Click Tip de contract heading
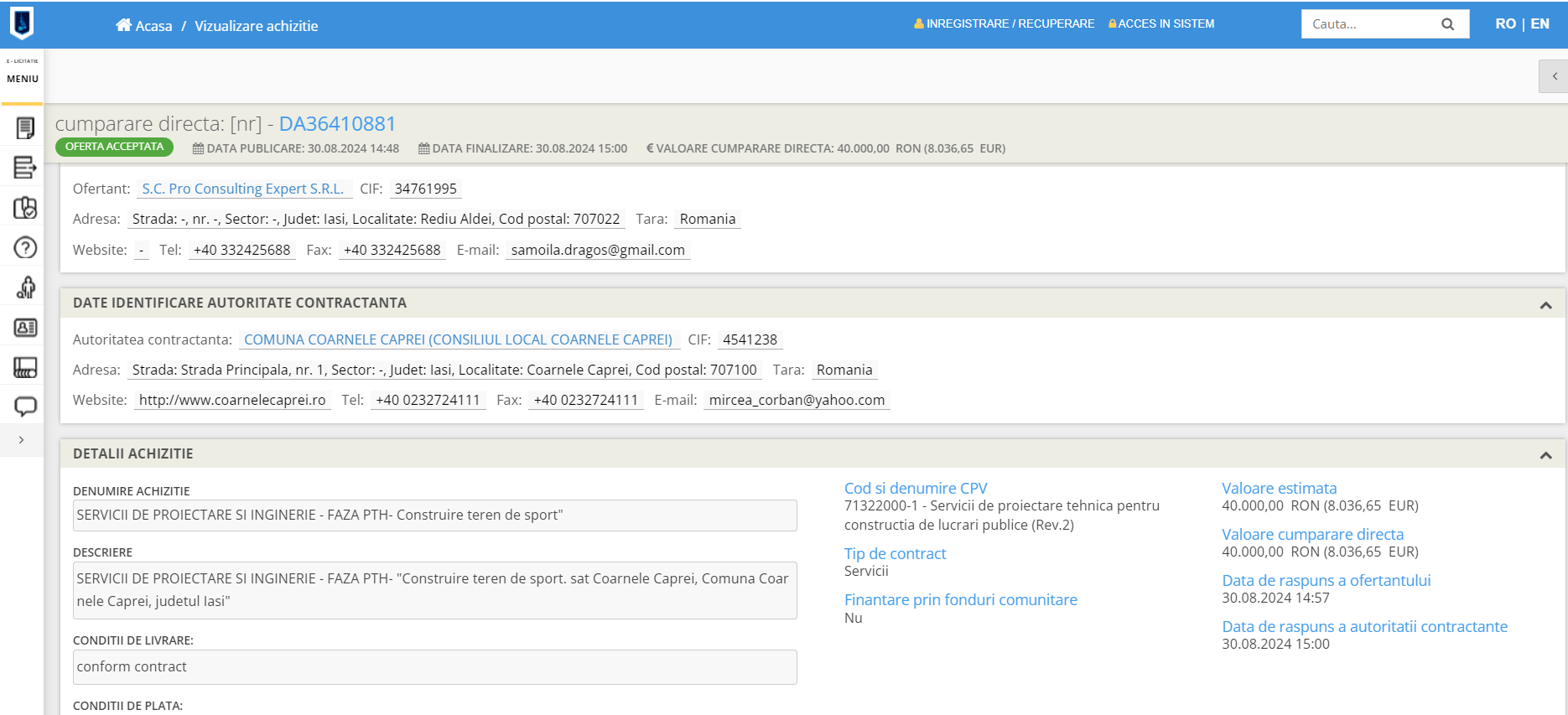Image resolution: width=1568 pixels, height=715 pixels. [x=895, y=553]
